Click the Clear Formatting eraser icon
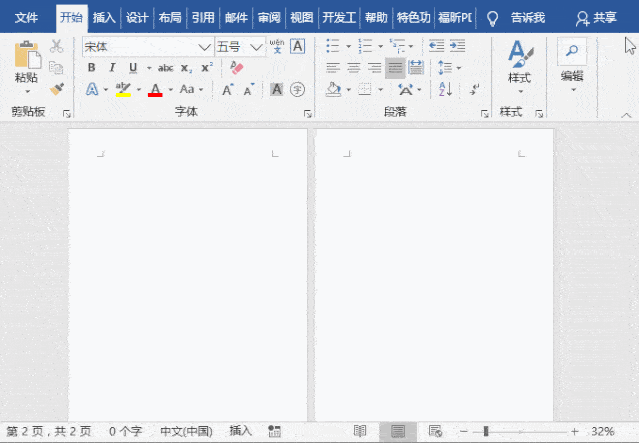Viewport: 639px width, 443px height. pyautogui.click(x=237, y=67)
